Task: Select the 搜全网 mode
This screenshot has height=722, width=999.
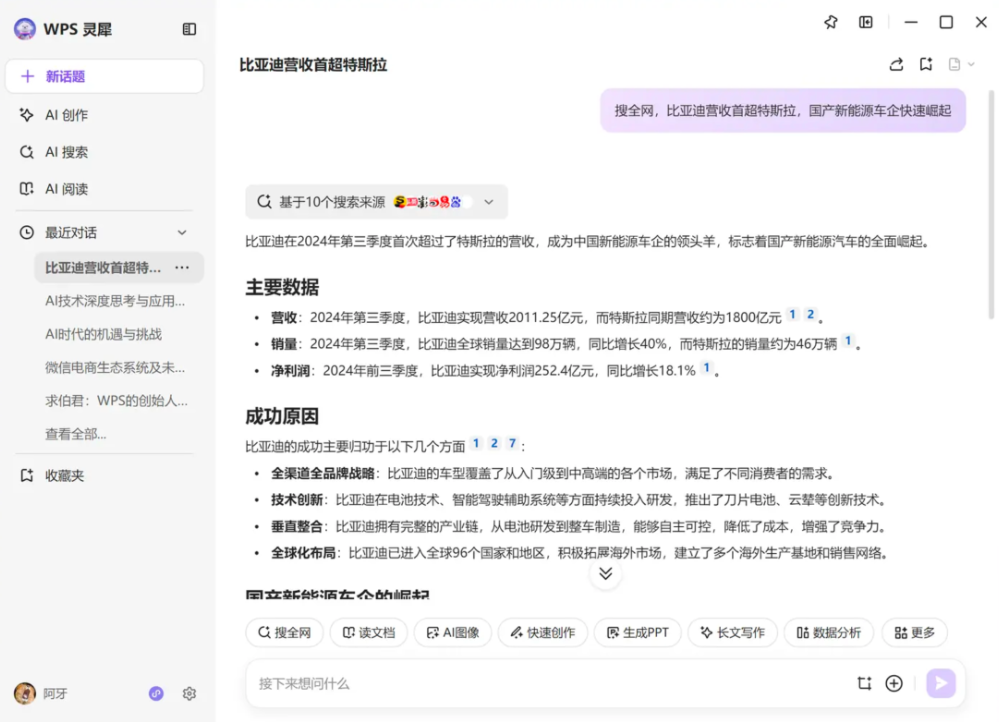Action: (x=284, y=633)
